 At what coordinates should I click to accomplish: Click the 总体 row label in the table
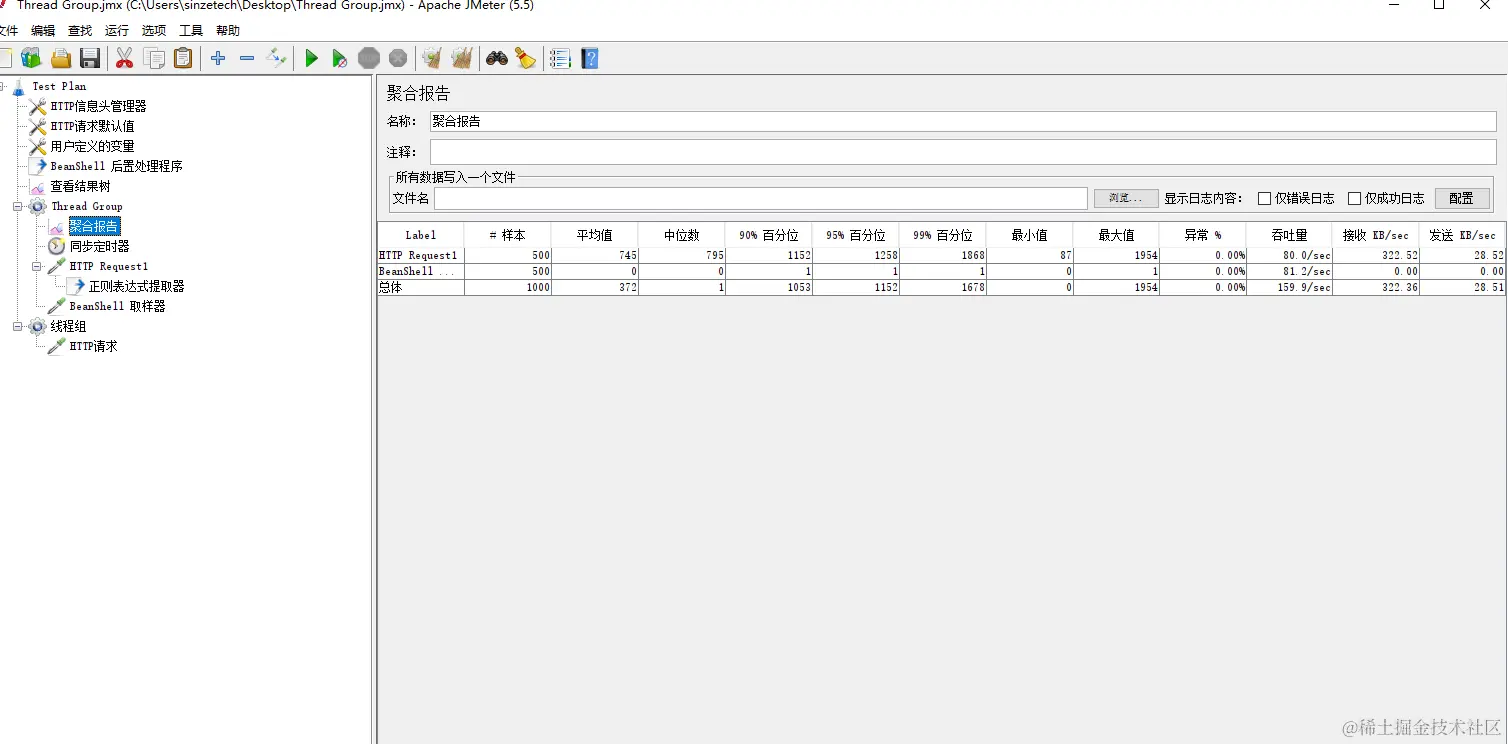390,287
